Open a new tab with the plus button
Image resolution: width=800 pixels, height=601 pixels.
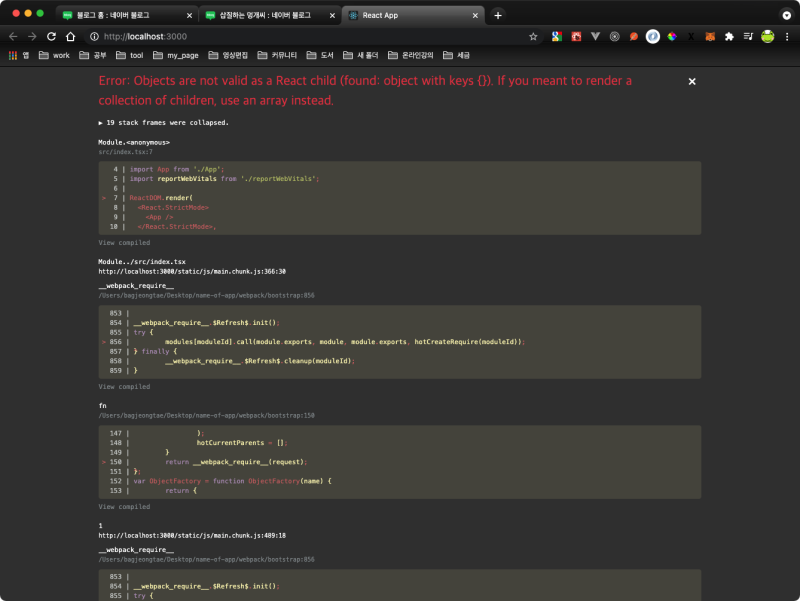pyautogui.click(x=498, y=15)
